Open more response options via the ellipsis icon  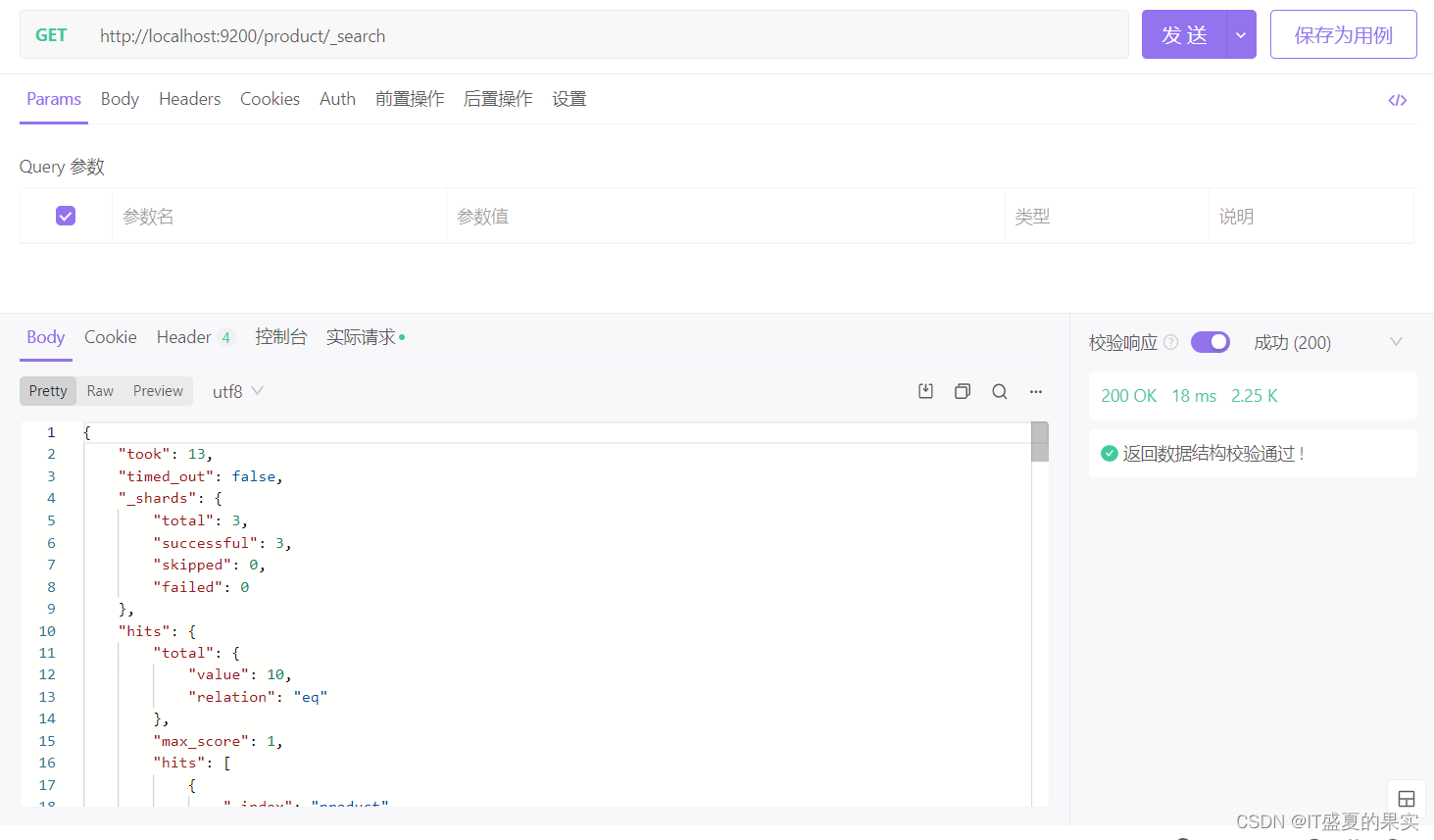click(1035, 391)
